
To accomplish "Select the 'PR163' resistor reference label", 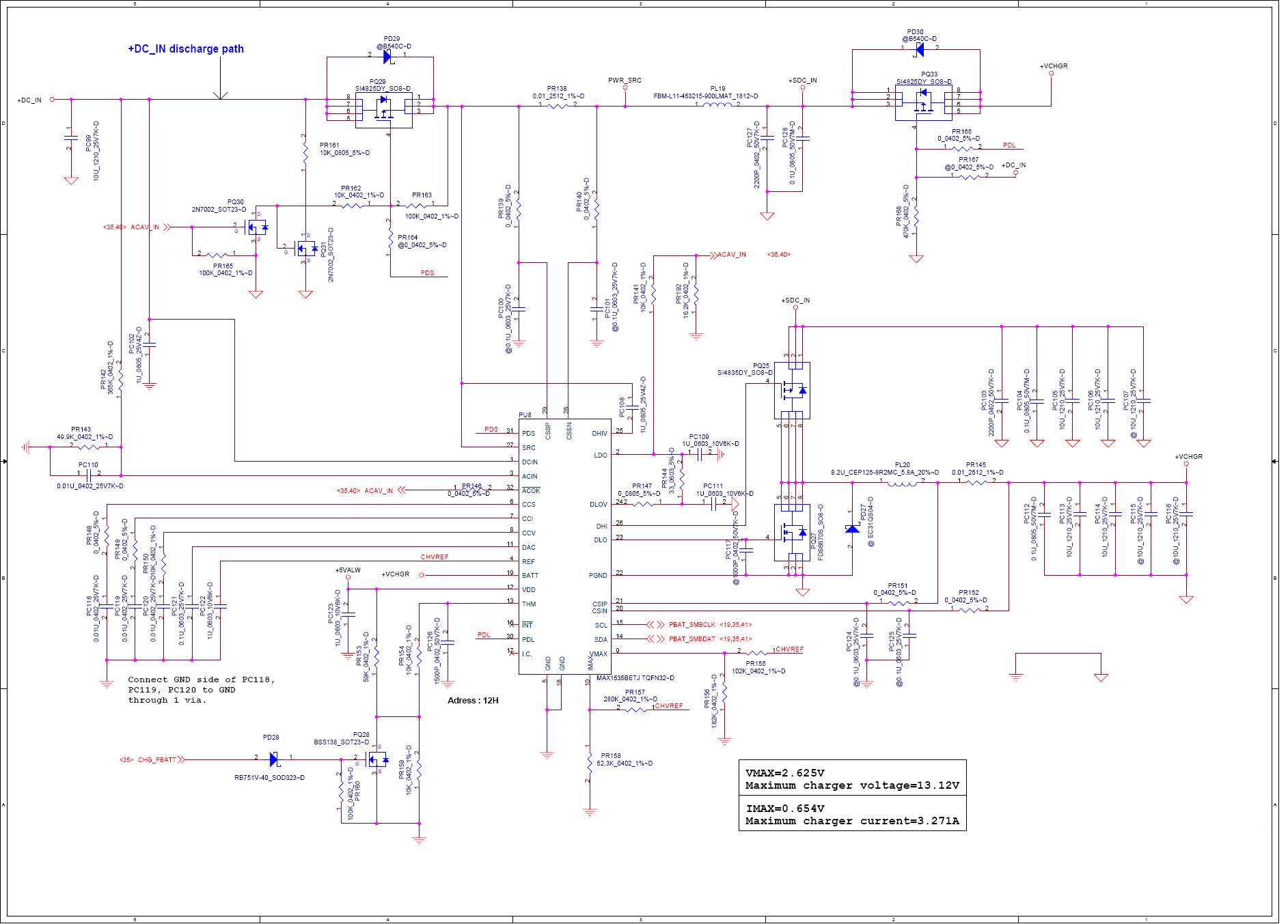I will (422, 195).
